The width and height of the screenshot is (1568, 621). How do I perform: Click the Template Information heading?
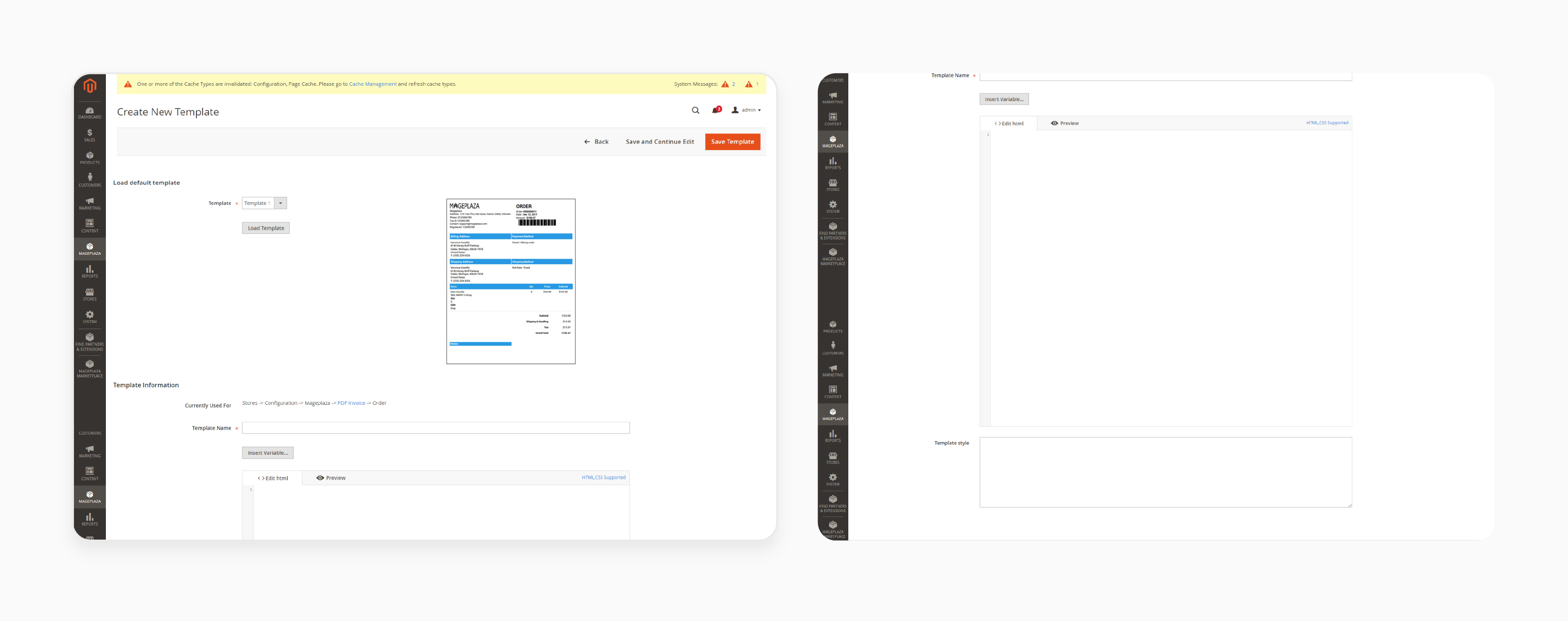(x=146, y=386)
